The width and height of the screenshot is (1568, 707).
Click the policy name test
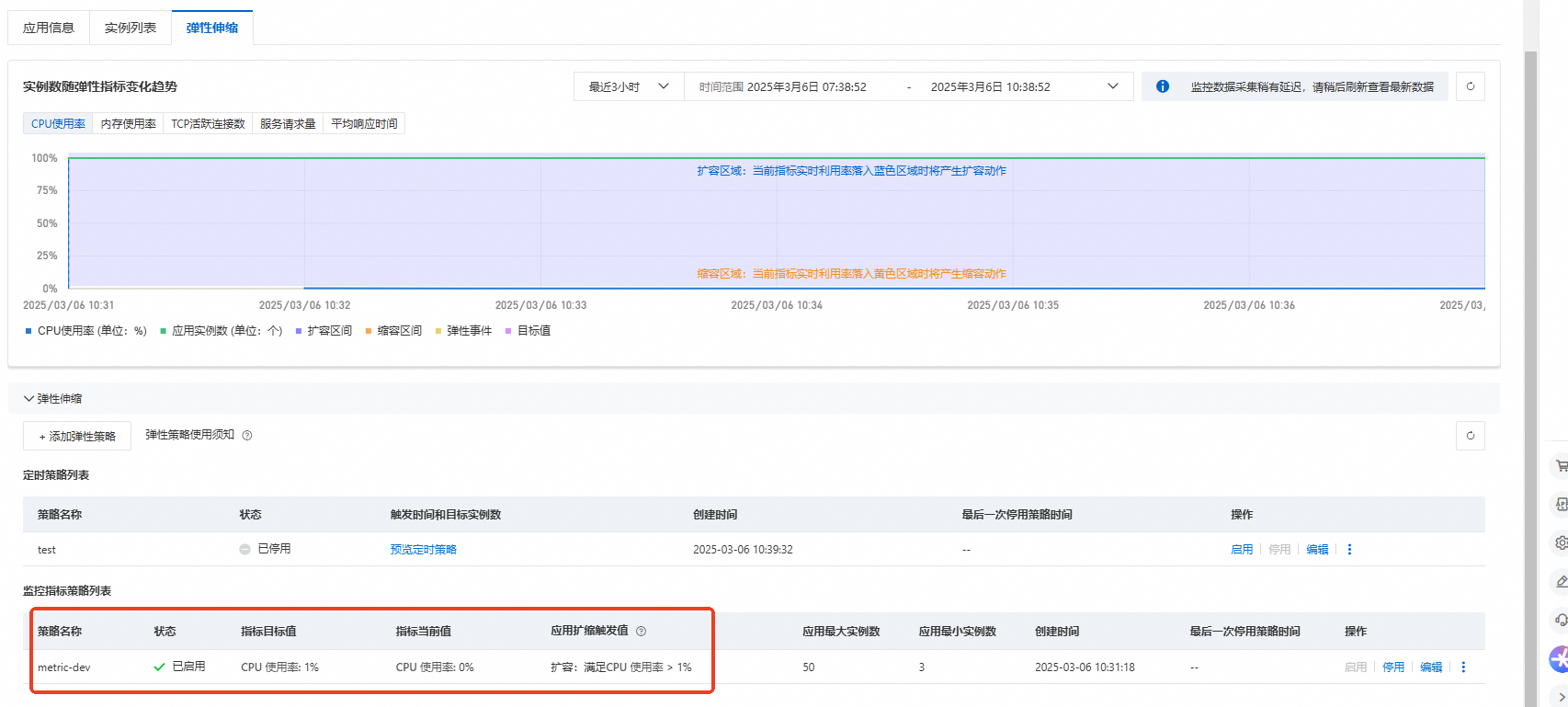[x=47, y=550]
